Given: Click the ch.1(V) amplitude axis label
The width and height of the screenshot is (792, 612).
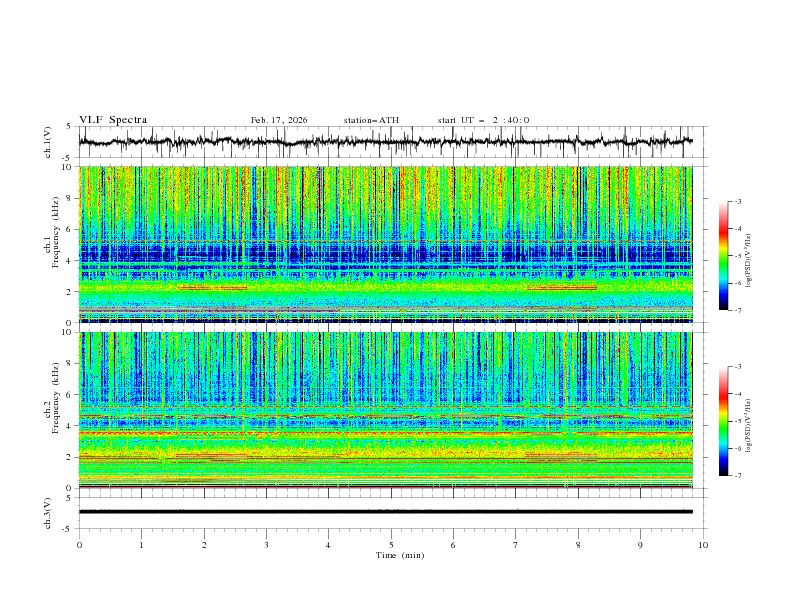Looking at the screenshot, I should (x=49, y=142).
